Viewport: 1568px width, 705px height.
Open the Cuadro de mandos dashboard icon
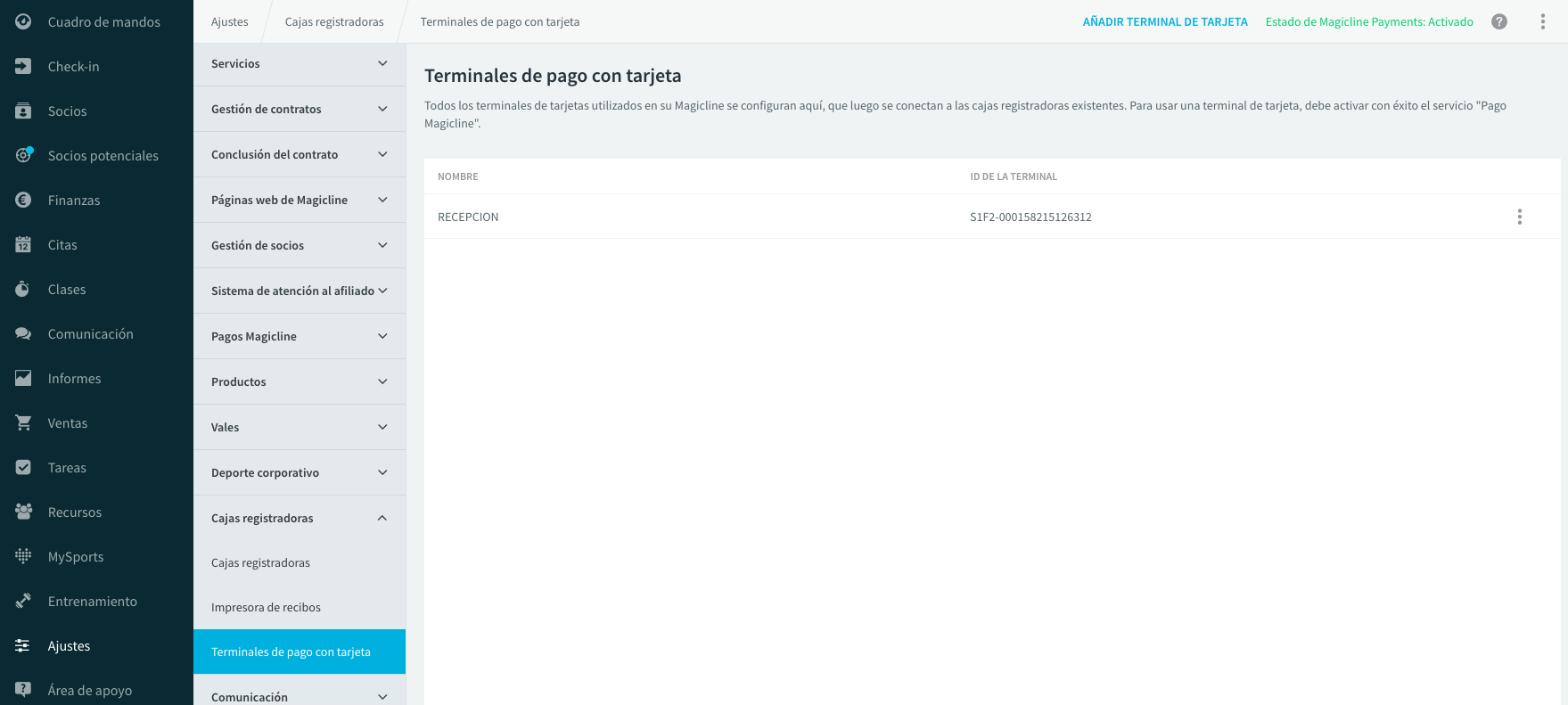point(23,21)
